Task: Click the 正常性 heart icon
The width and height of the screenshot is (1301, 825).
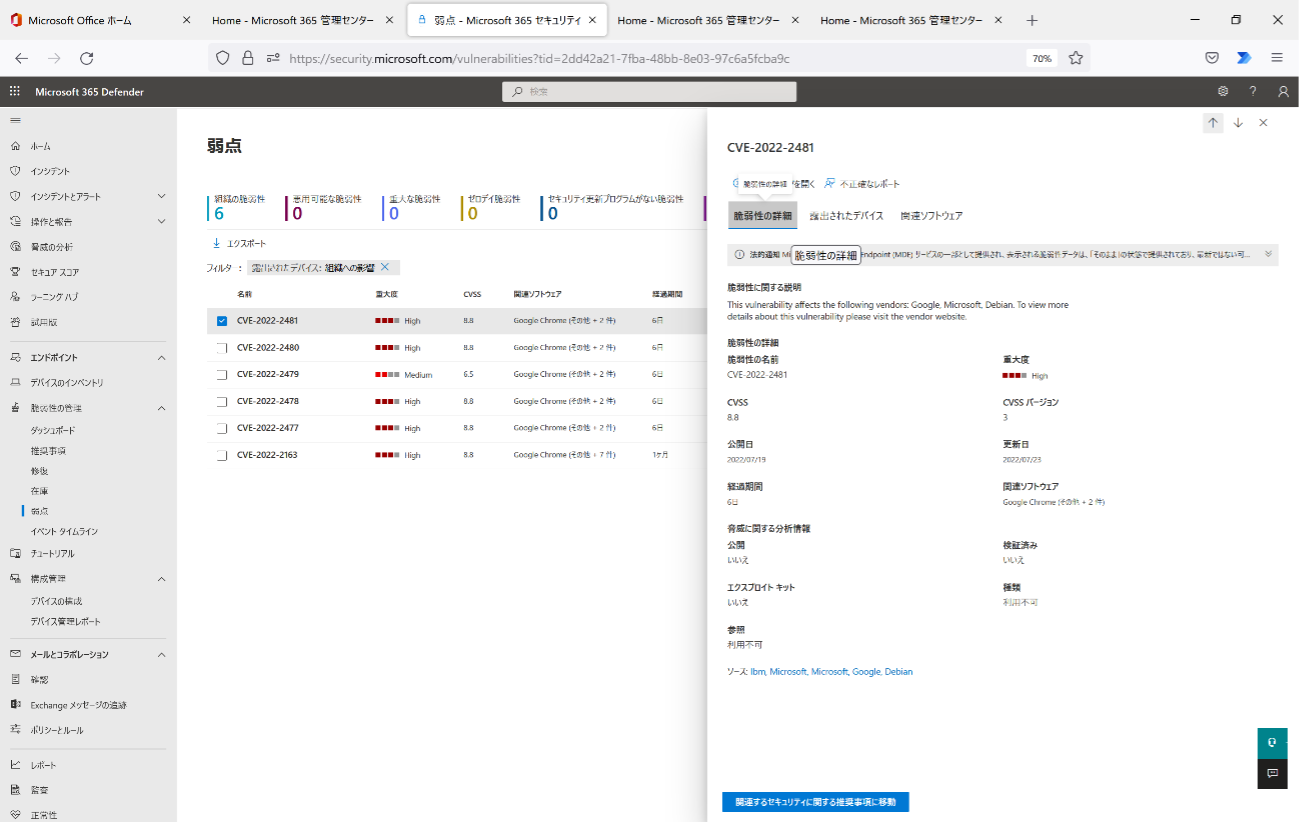Action: [x=15, y=815]
